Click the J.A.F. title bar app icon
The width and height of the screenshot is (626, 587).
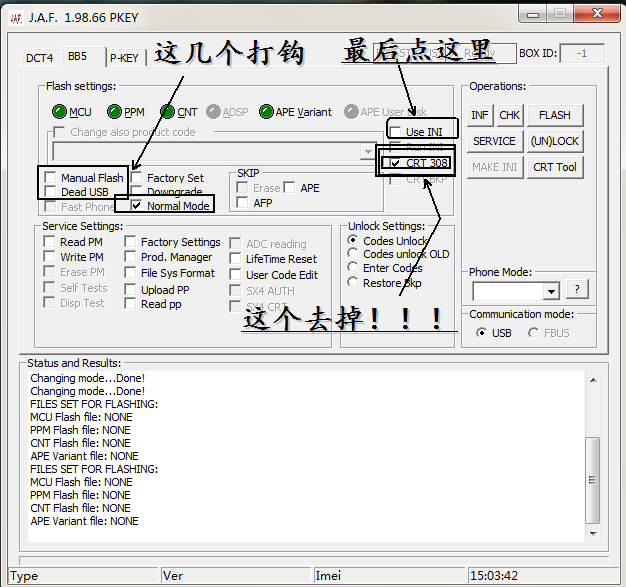16,18
